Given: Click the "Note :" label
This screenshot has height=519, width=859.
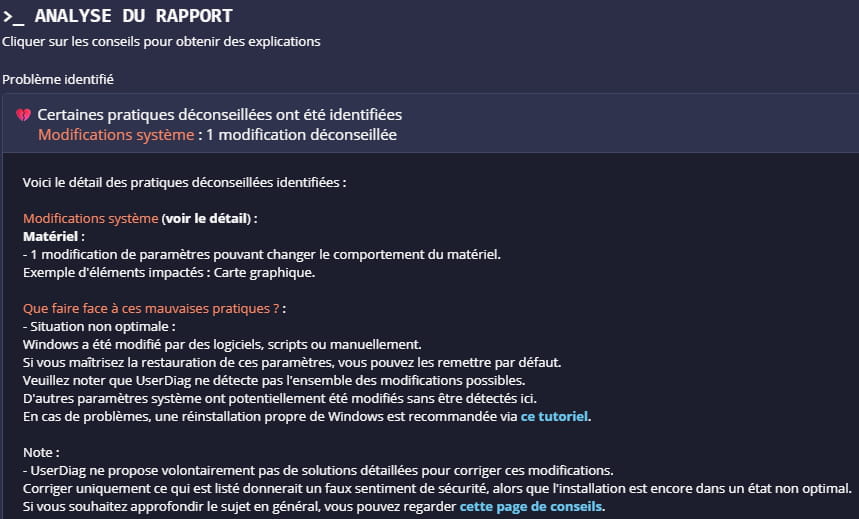Looking at the screenshot, I should [x=42, y=452].
